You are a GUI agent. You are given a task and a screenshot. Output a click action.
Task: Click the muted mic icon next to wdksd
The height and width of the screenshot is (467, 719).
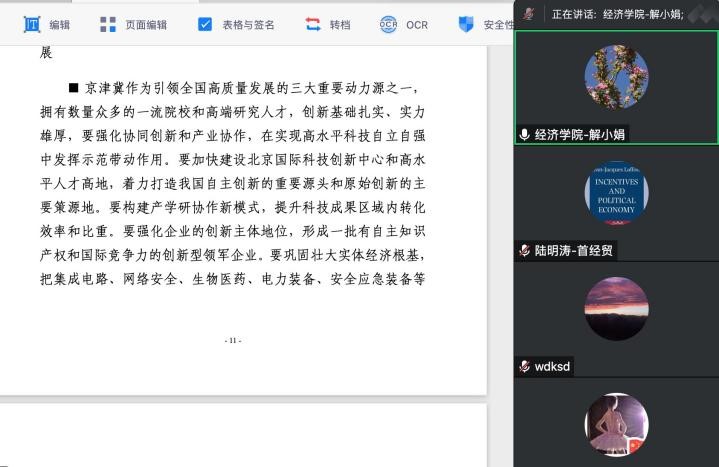click(x=525, y=366)
